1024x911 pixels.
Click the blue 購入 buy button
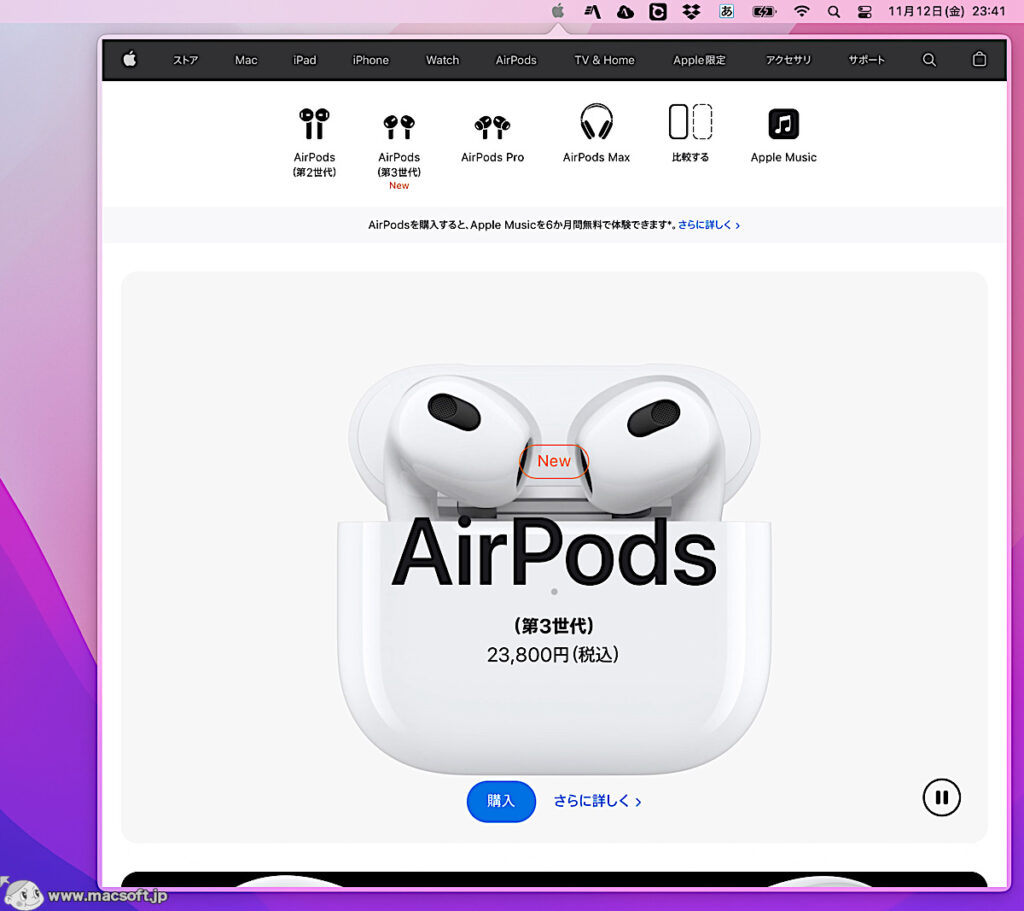501,801
